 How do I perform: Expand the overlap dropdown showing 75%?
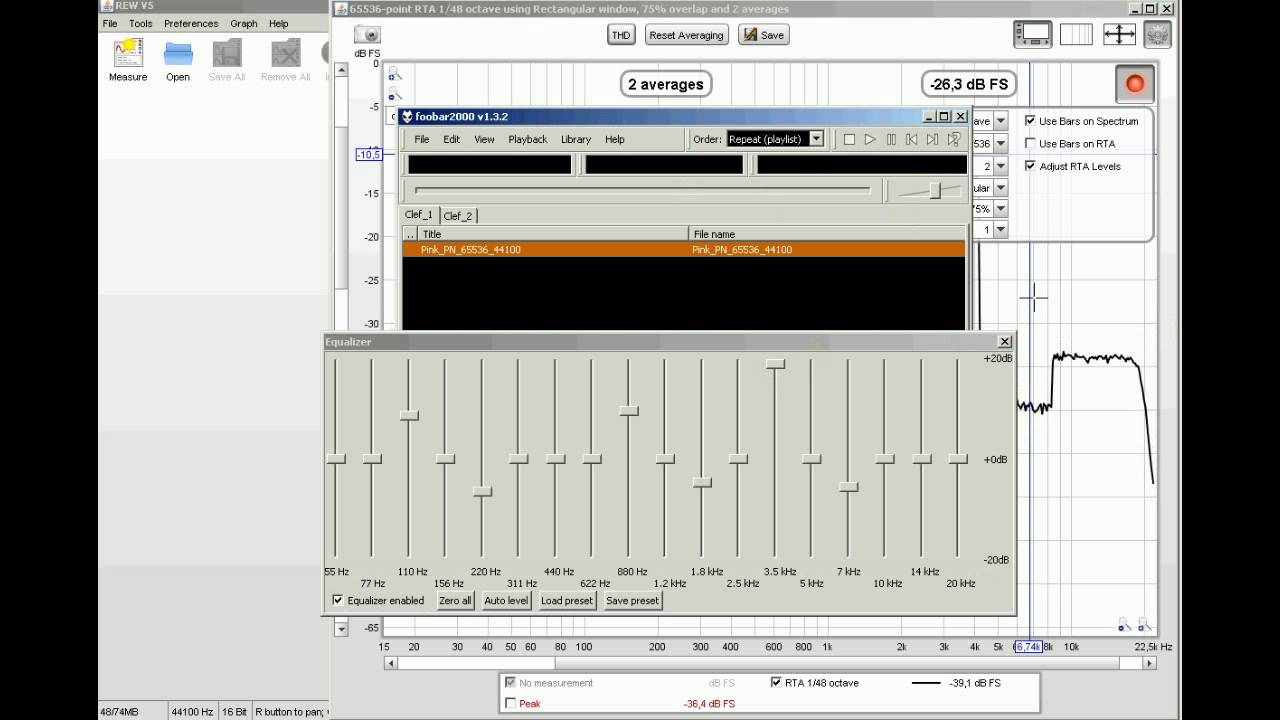click(x=1000, y=209)
